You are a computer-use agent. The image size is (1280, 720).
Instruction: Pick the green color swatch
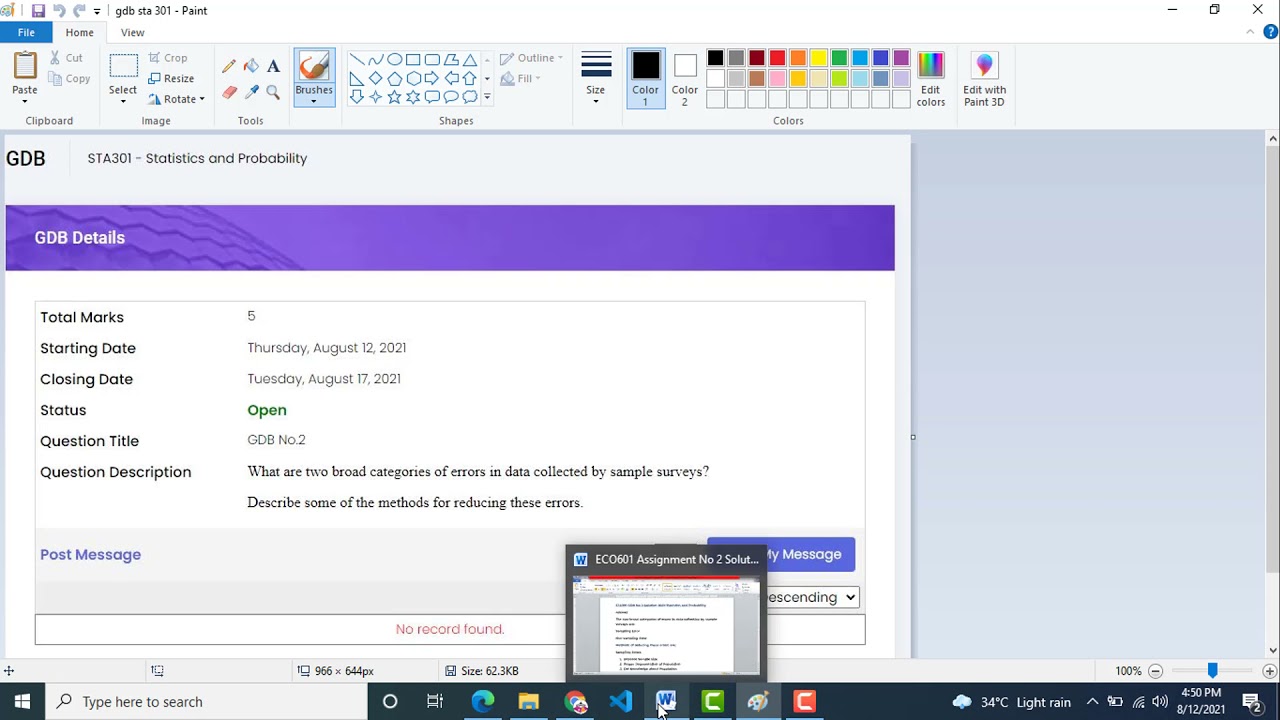(839, 58)
